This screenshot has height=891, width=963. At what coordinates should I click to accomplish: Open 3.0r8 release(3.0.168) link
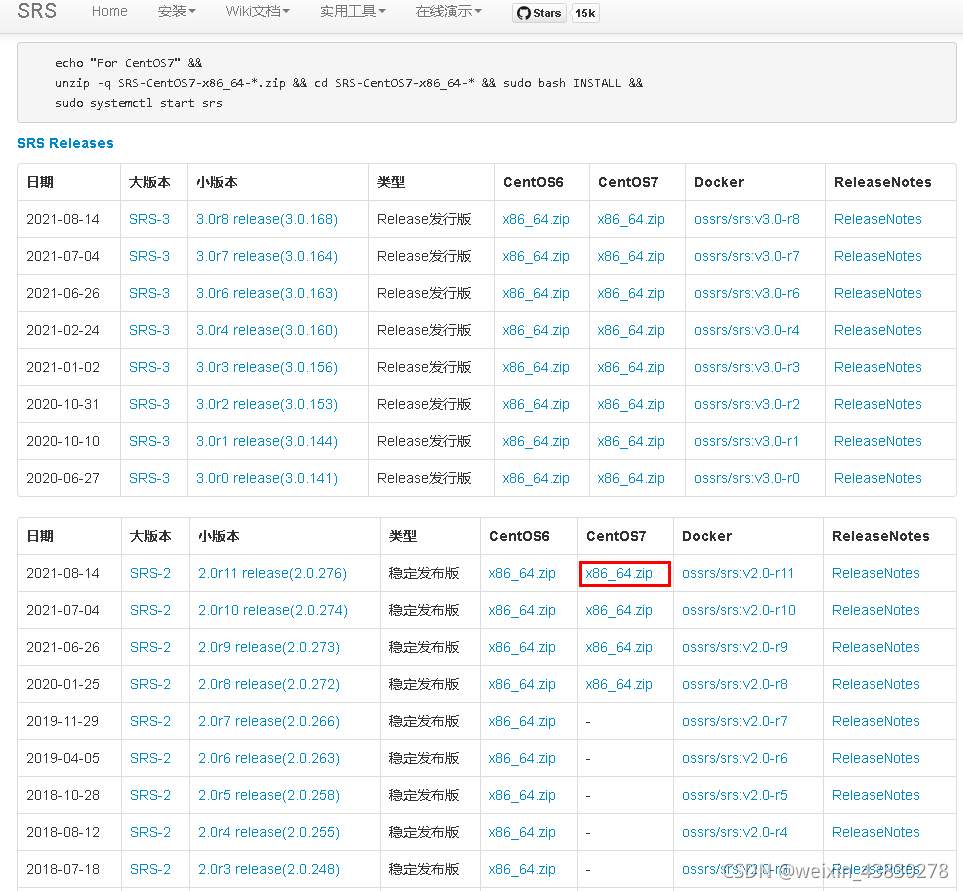(267, 219)
